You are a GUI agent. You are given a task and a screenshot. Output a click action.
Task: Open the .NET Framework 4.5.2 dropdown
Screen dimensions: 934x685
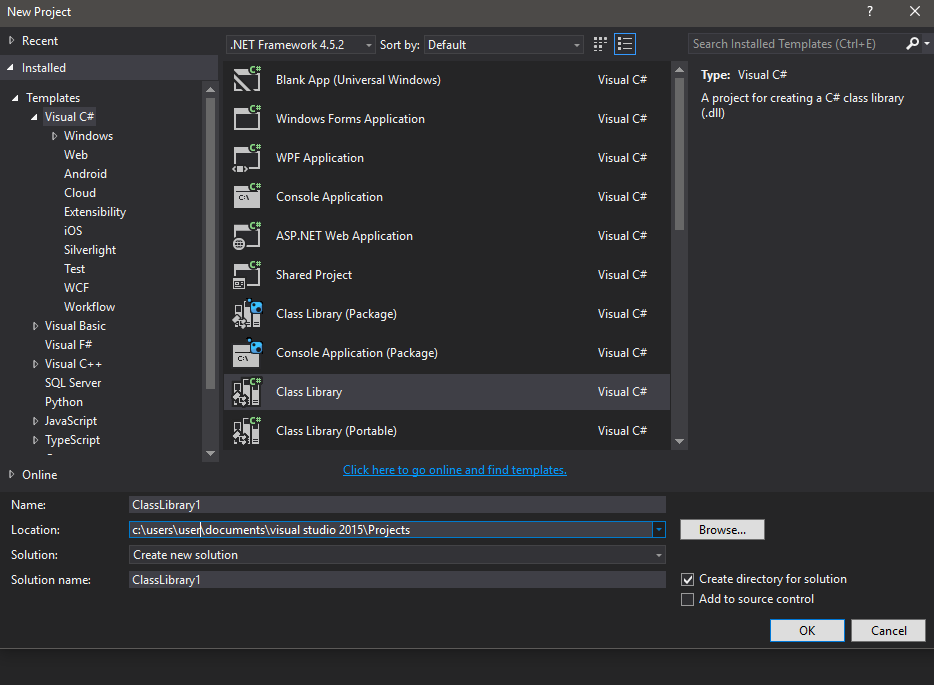tap(301, 45)
